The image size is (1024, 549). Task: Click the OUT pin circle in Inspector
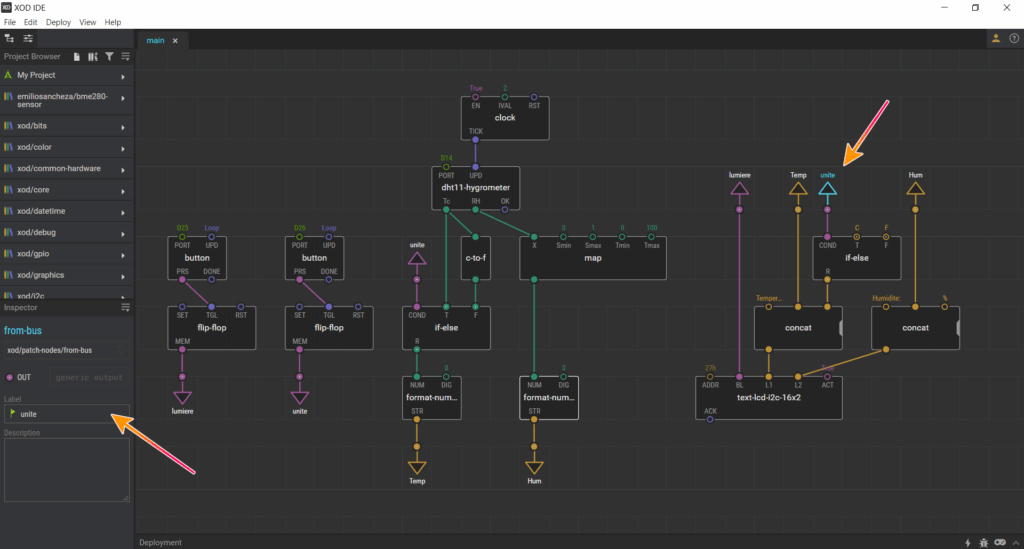click(9, 377)
